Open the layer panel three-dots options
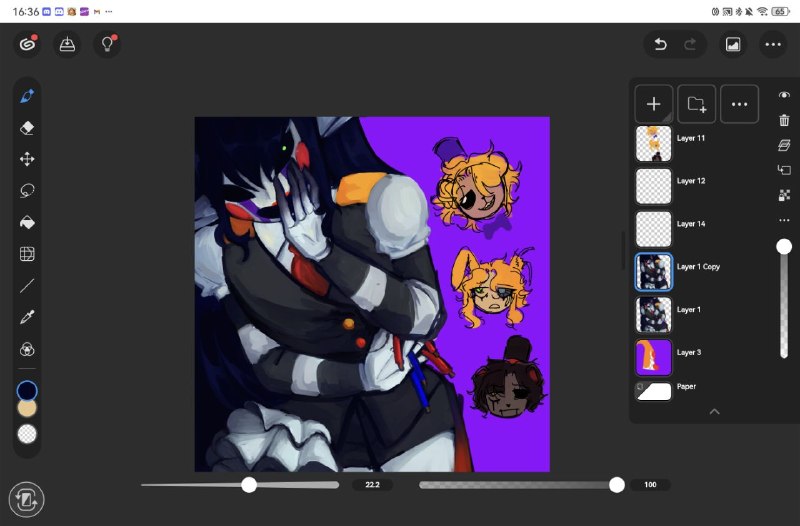Image resolution: width=800 pixels, height=526 pixels. point(739,104)
